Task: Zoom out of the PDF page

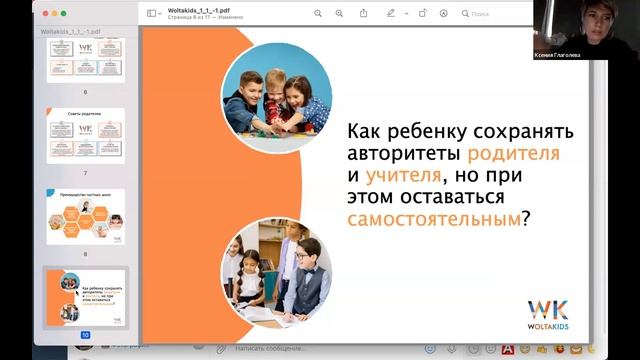Action: click(318, 13)
